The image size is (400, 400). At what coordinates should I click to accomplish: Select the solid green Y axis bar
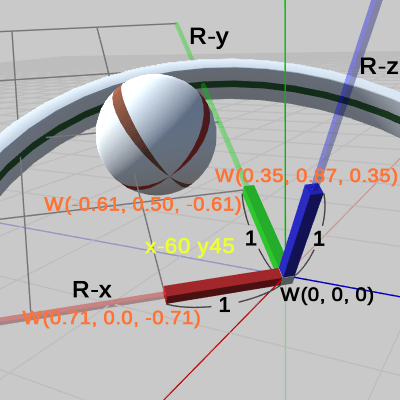pyautogui.click(x=263, y=227)
